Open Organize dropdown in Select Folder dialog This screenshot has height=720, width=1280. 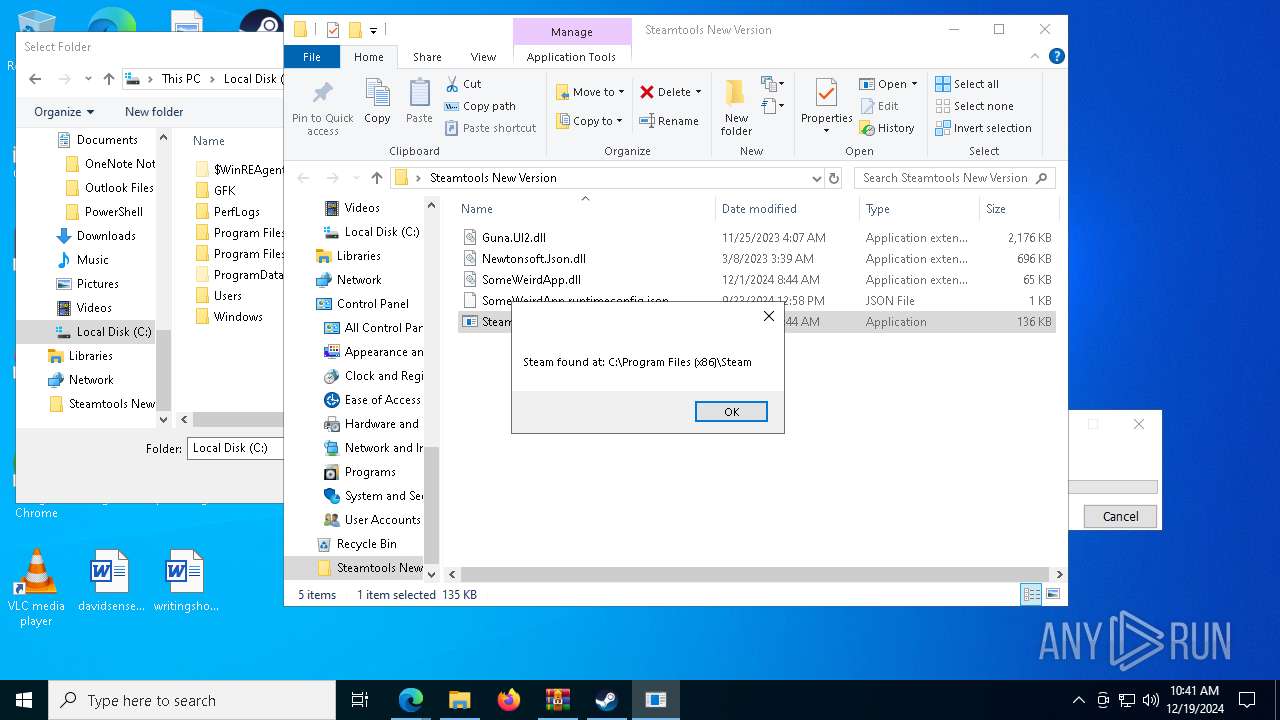(64, 112)
